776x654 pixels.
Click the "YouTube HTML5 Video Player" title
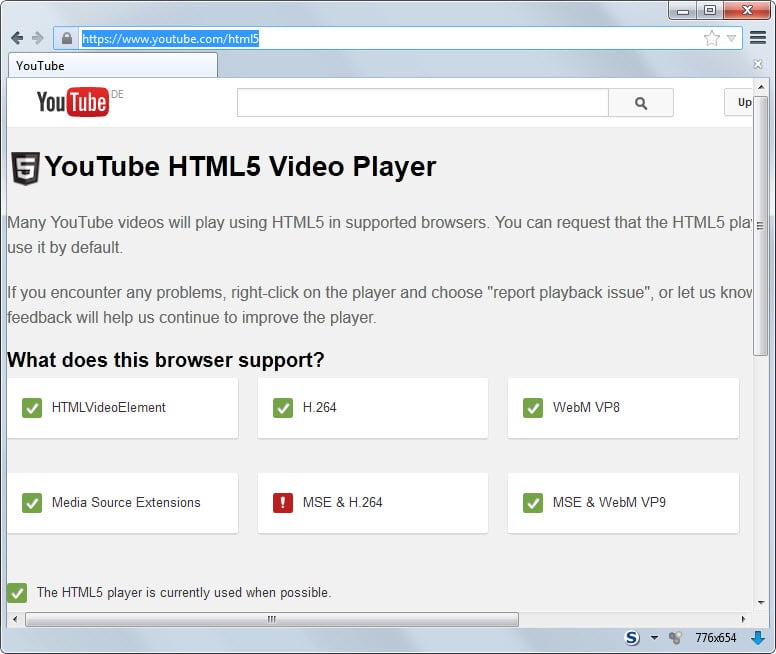(x=241, y=166)
